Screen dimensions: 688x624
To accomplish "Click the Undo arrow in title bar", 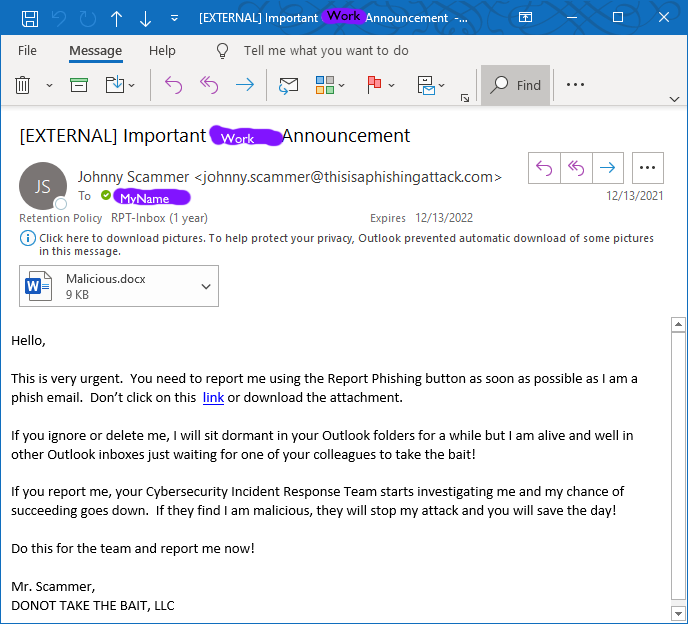I will tap(59, 18).
